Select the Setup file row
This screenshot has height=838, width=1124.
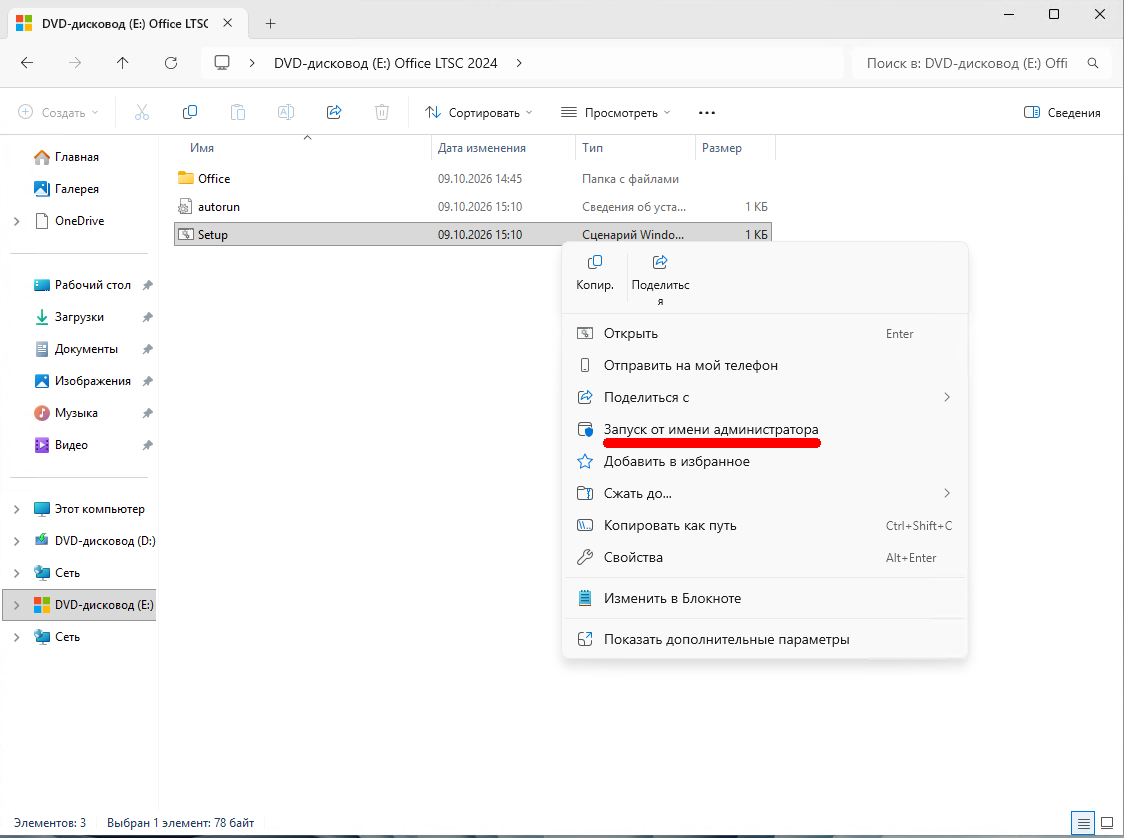[x=473, y=234]
